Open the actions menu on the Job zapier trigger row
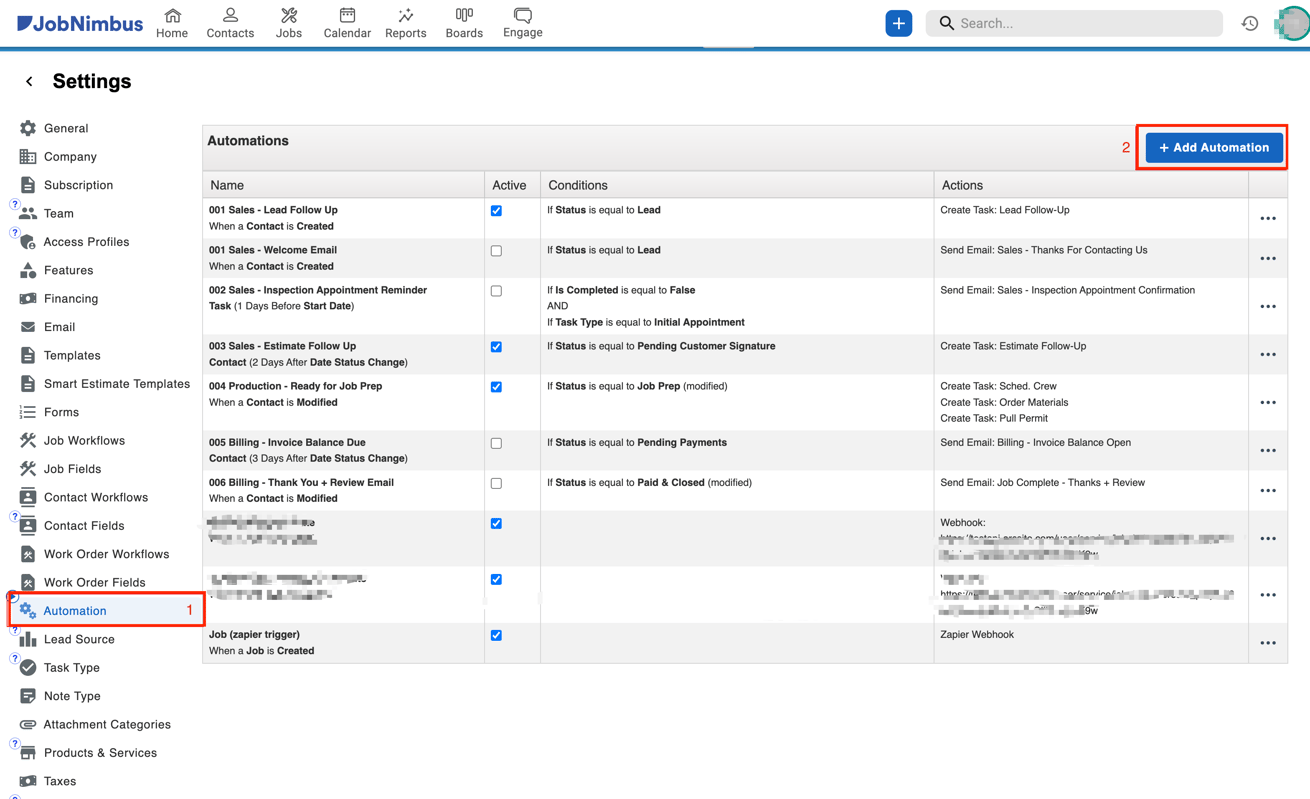The width and height of the screenshot is (1310, 799). pos(1268,643)
